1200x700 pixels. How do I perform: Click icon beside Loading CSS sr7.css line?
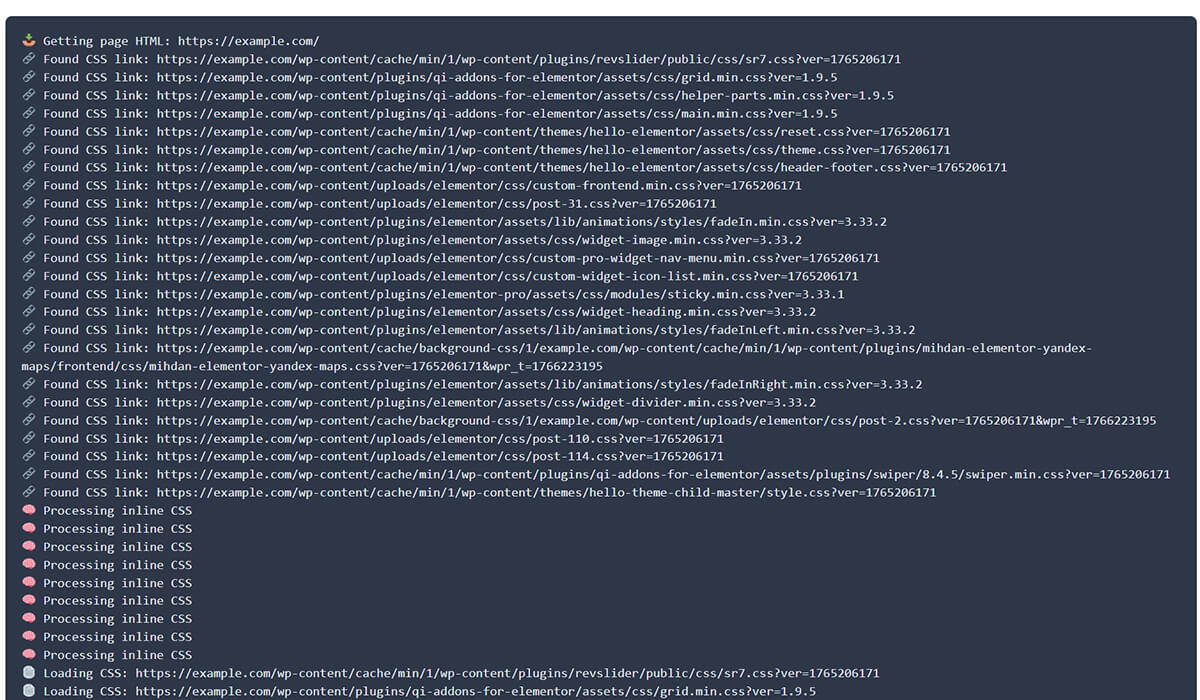(x=28, y=673)
